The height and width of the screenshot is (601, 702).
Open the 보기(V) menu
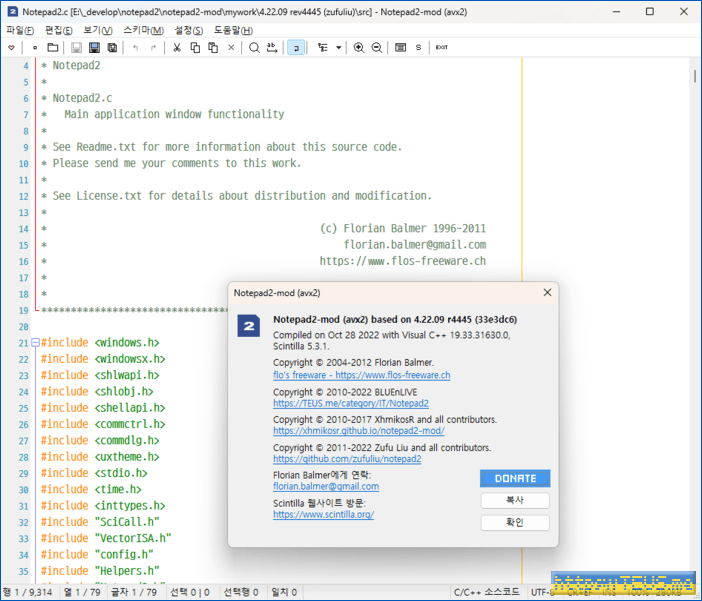[x=98, y=30]
